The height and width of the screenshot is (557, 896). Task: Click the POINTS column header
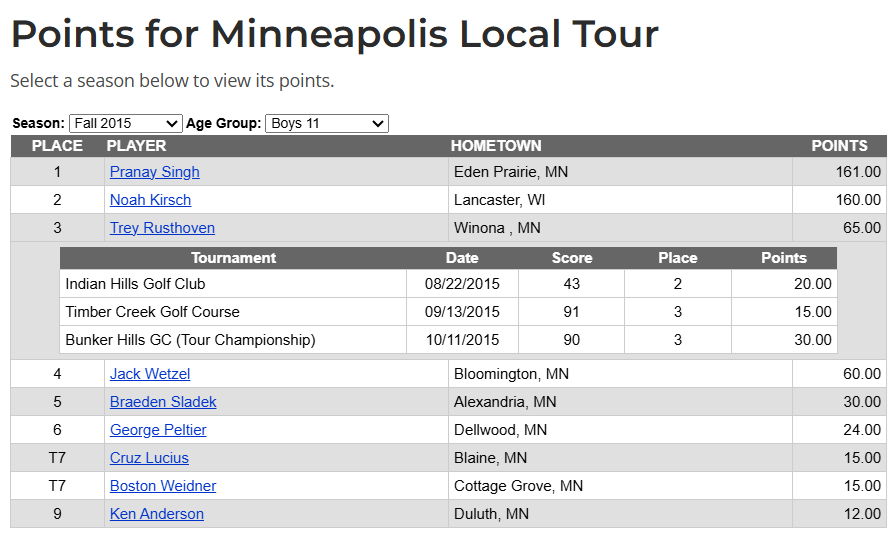point(839,146)
